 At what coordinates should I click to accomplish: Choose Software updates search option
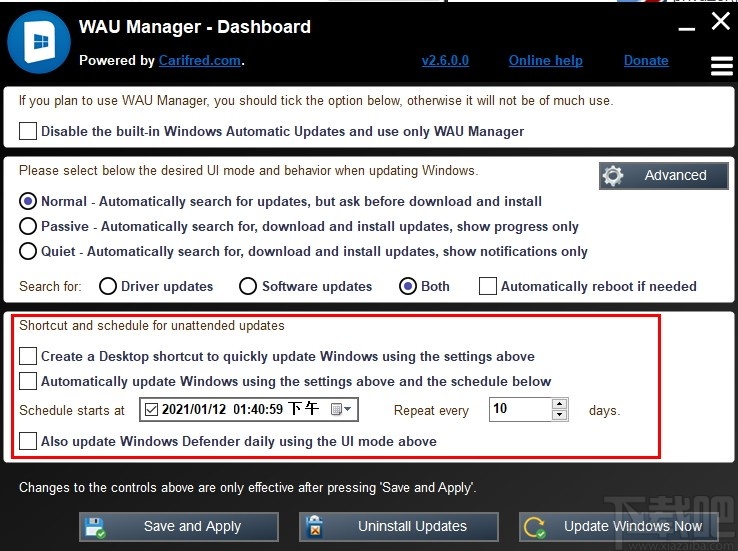tap(248, 286)
